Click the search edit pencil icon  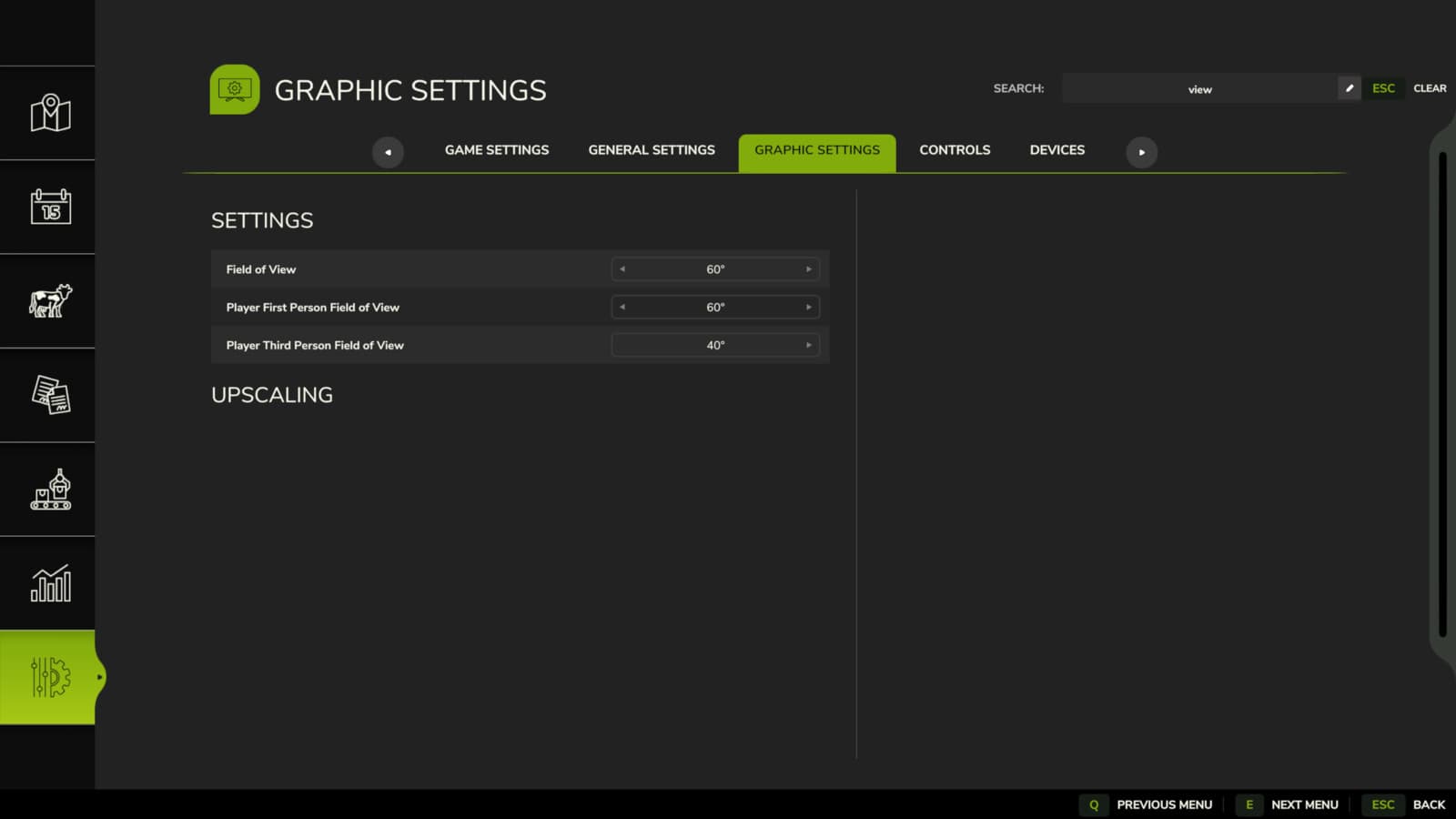(x=1350, y=88)
